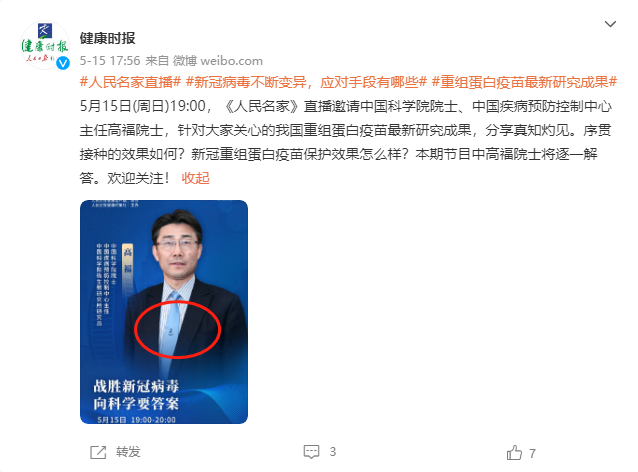Open the 3 comments count
The height and width of the screenshot is (472, 638).
(332, 452)
